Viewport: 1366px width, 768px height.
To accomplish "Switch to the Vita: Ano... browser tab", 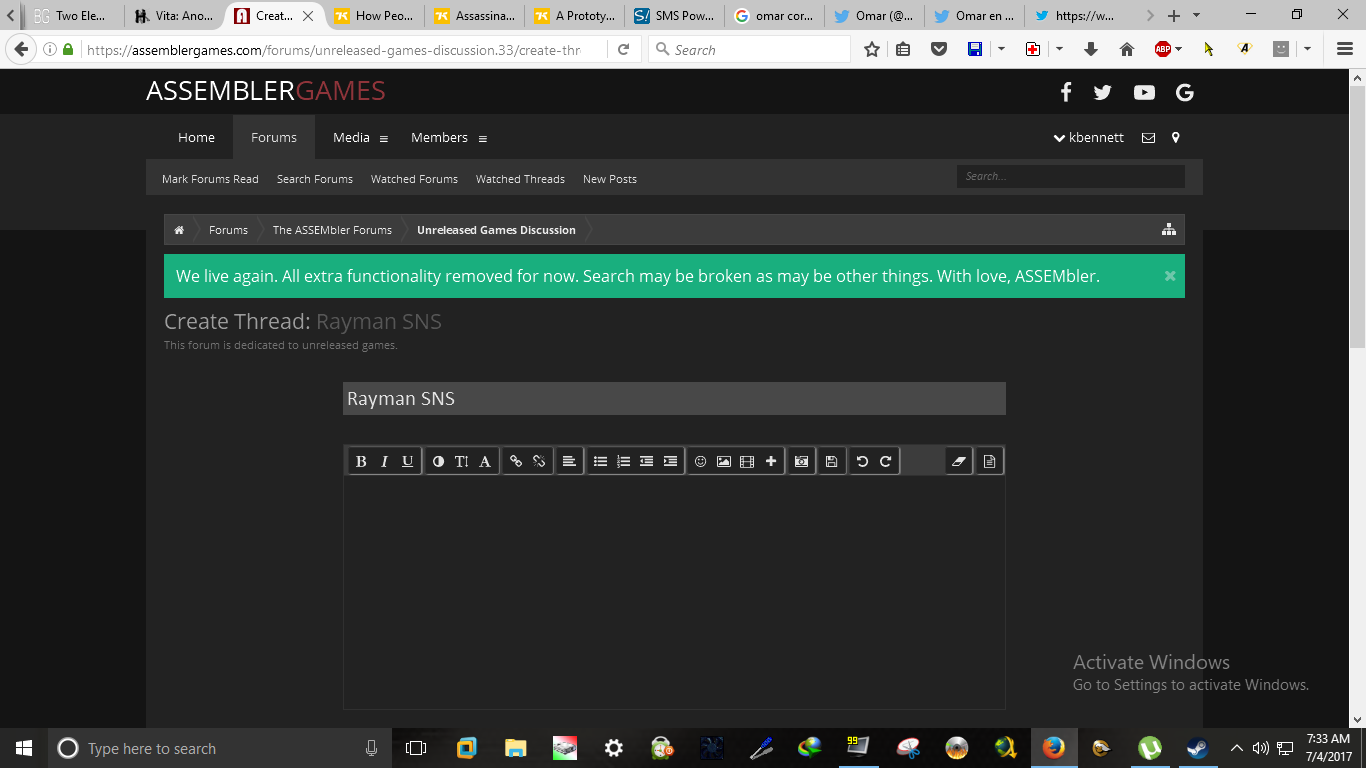I will click(175, 16).
